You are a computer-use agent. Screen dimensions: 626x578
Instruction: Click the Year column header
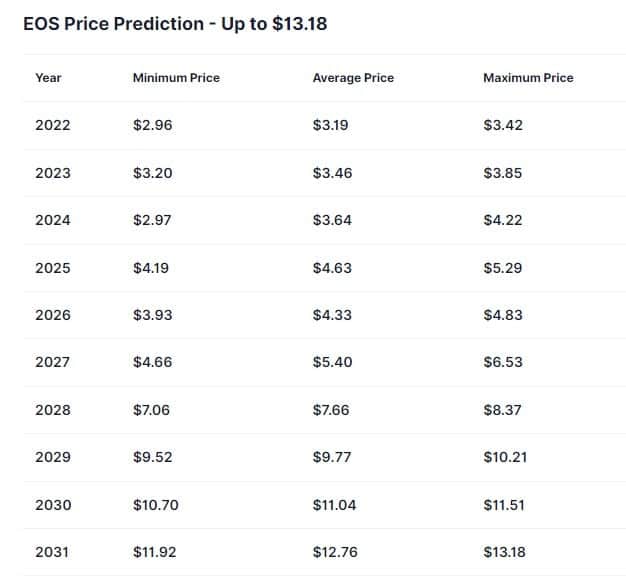click(x=48, y=78)
